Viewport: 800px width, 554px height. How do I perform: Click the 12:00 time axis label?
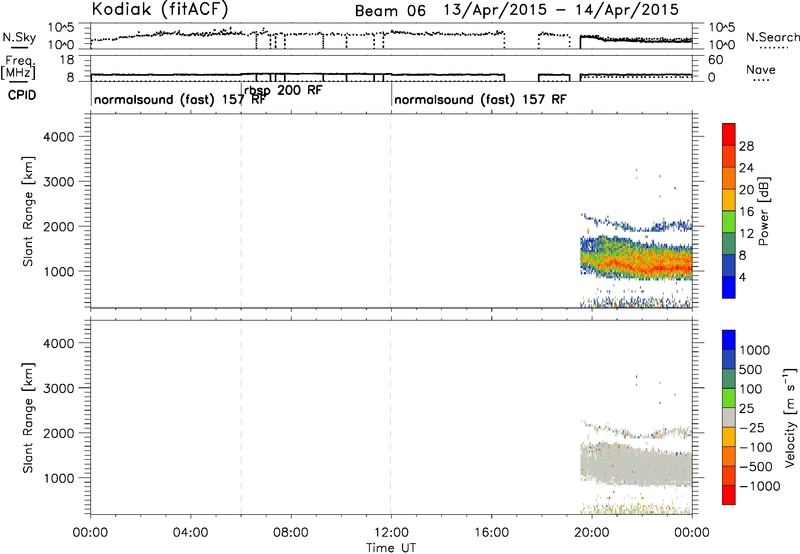pyautogui.click(x=391, y=533)
